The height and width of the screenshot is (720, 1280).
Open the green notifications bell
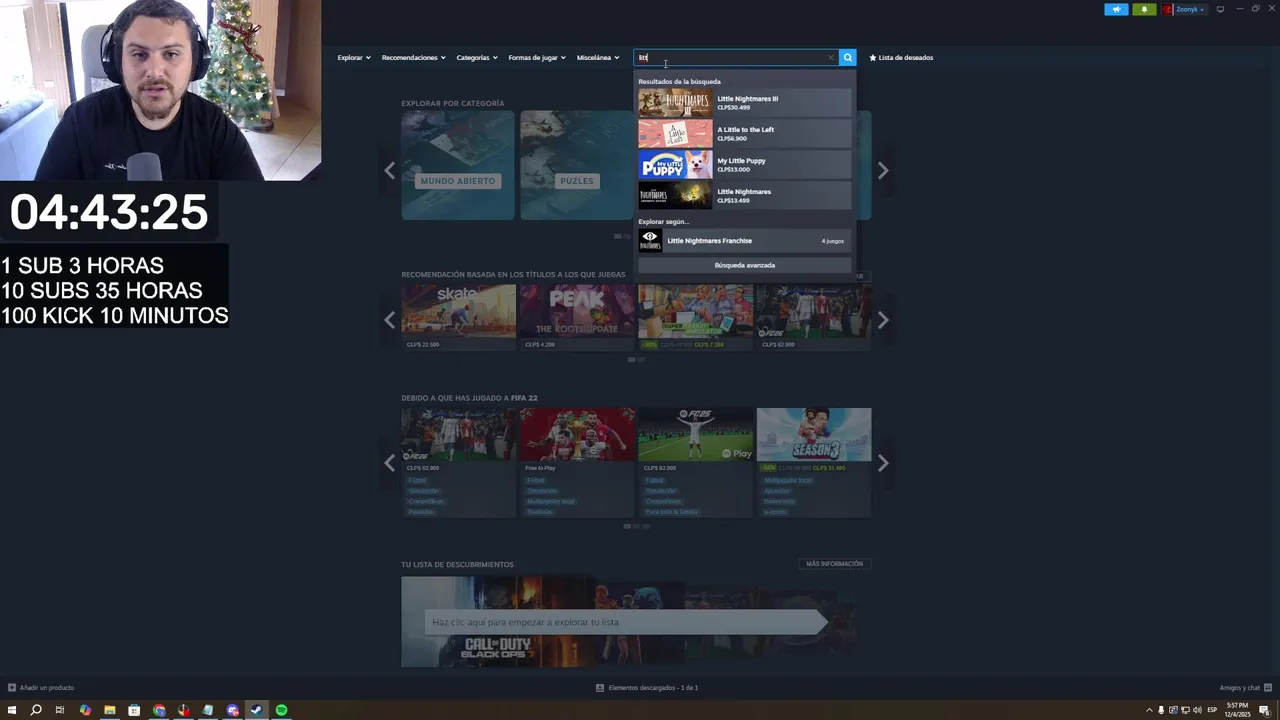pyautogui.click(x=1144, y=9)
